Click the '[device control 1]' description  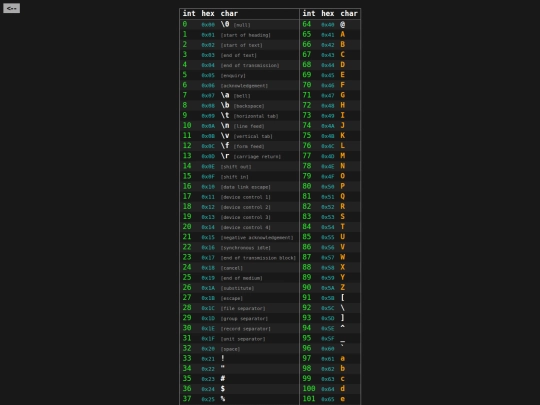(246, 197)
